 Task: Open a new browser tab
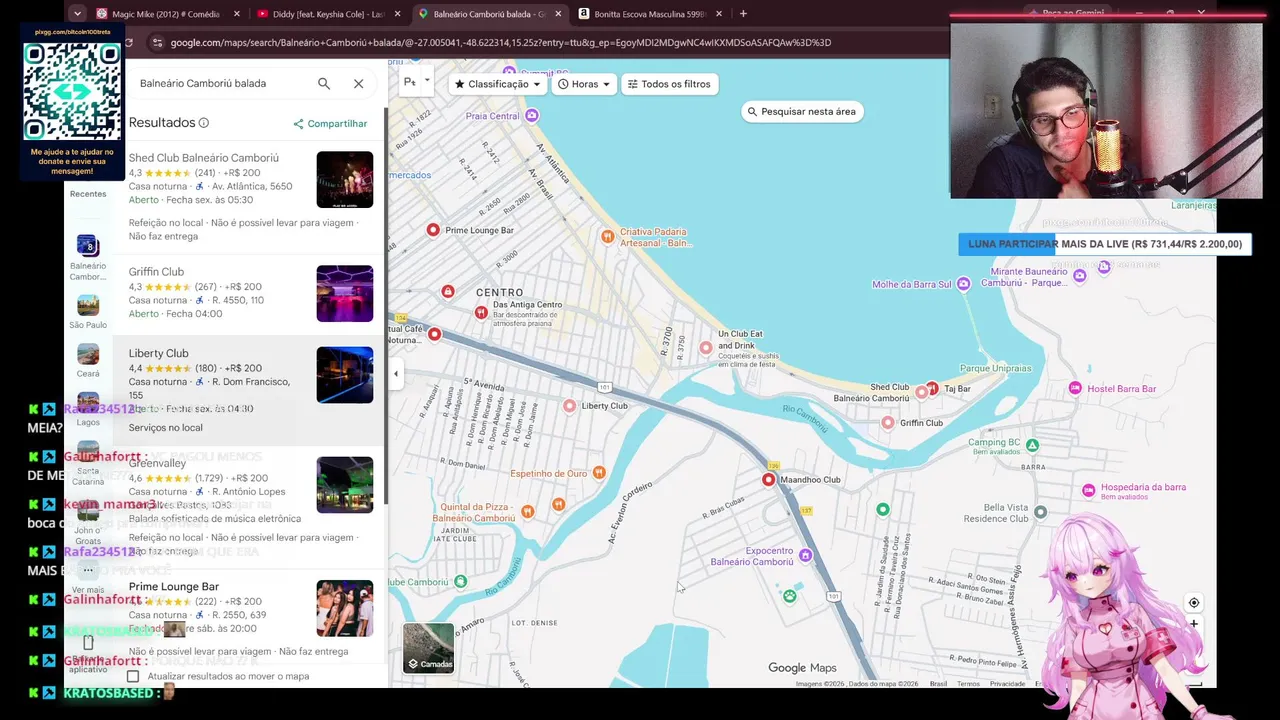pyautogui.click(x=743, y=14)
